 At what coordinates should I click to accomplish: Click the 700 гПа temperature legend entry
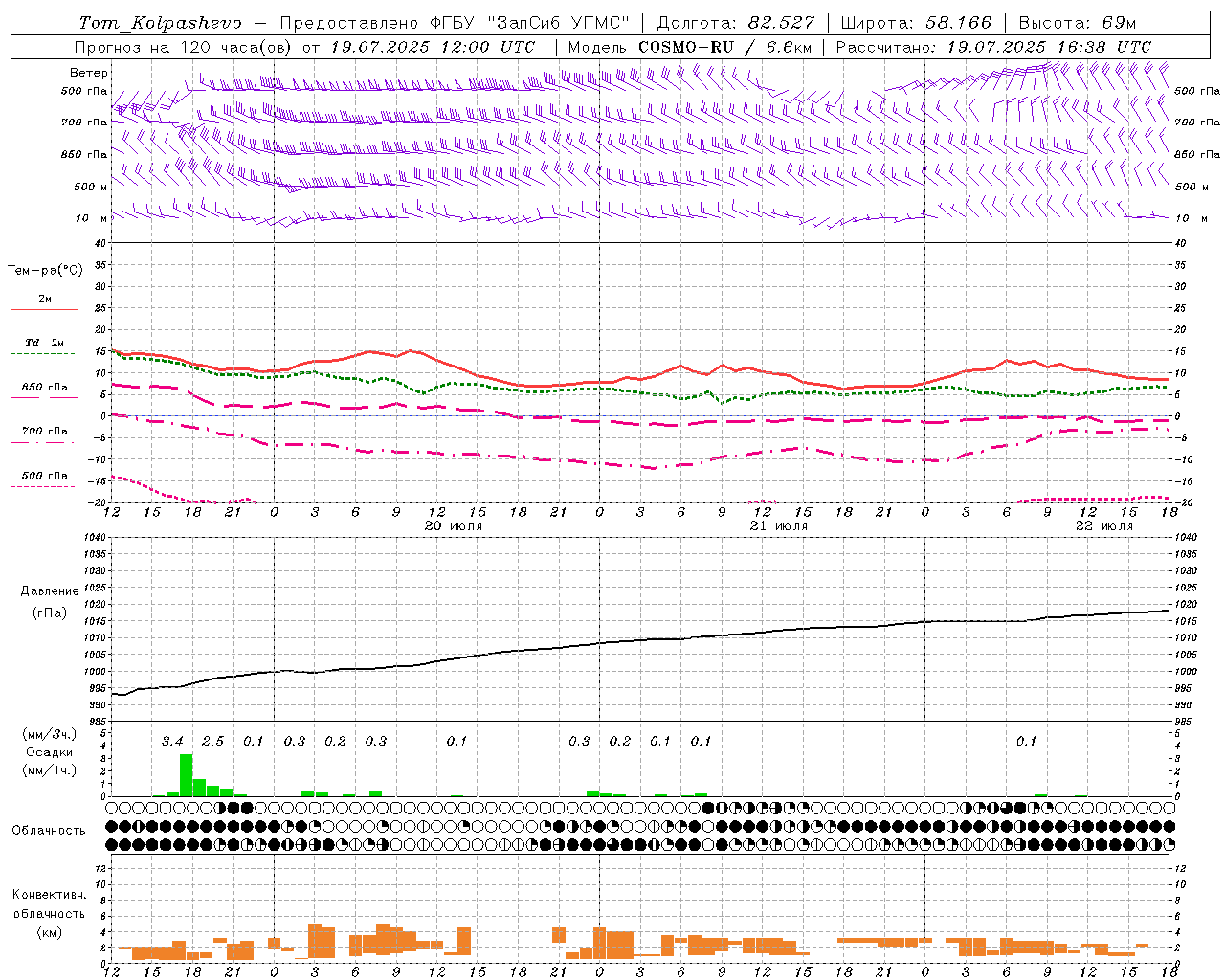45,435
